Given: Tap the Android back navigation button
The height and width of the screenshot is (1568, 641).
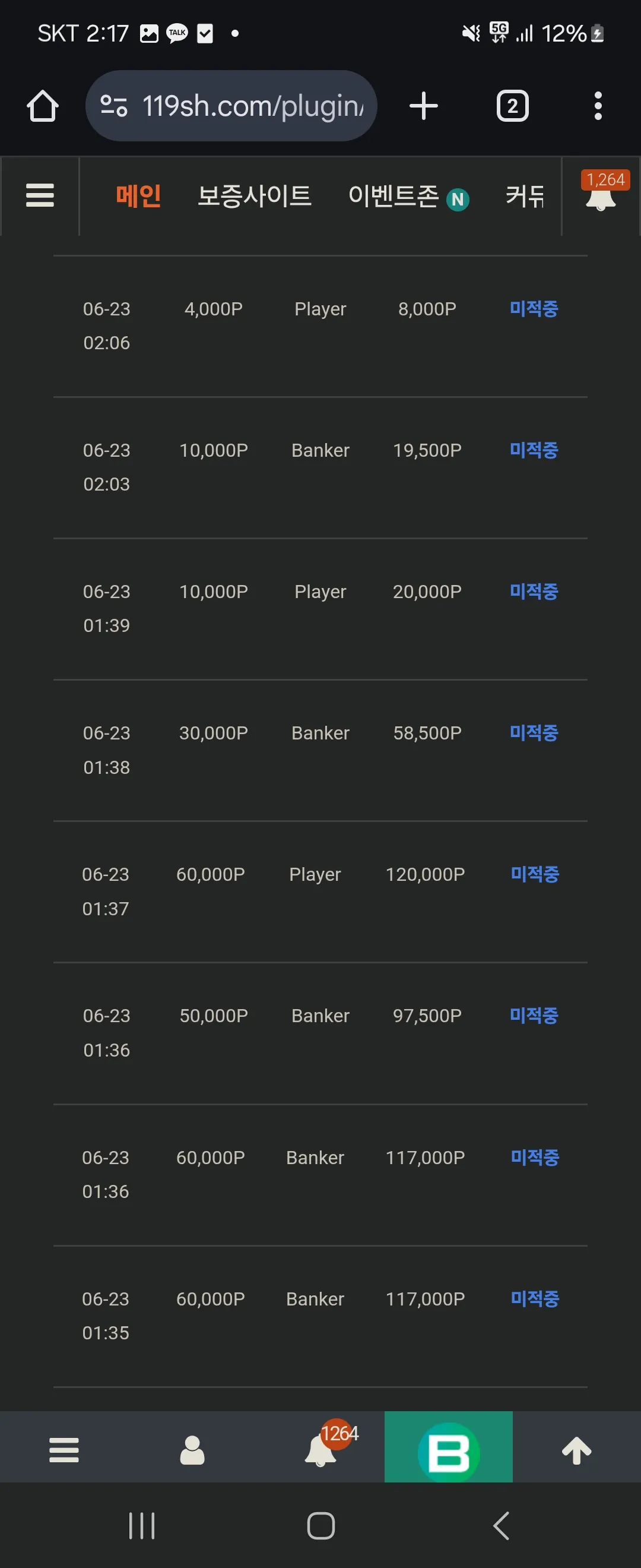Looking at the screenshot, I should [500, 1525].
